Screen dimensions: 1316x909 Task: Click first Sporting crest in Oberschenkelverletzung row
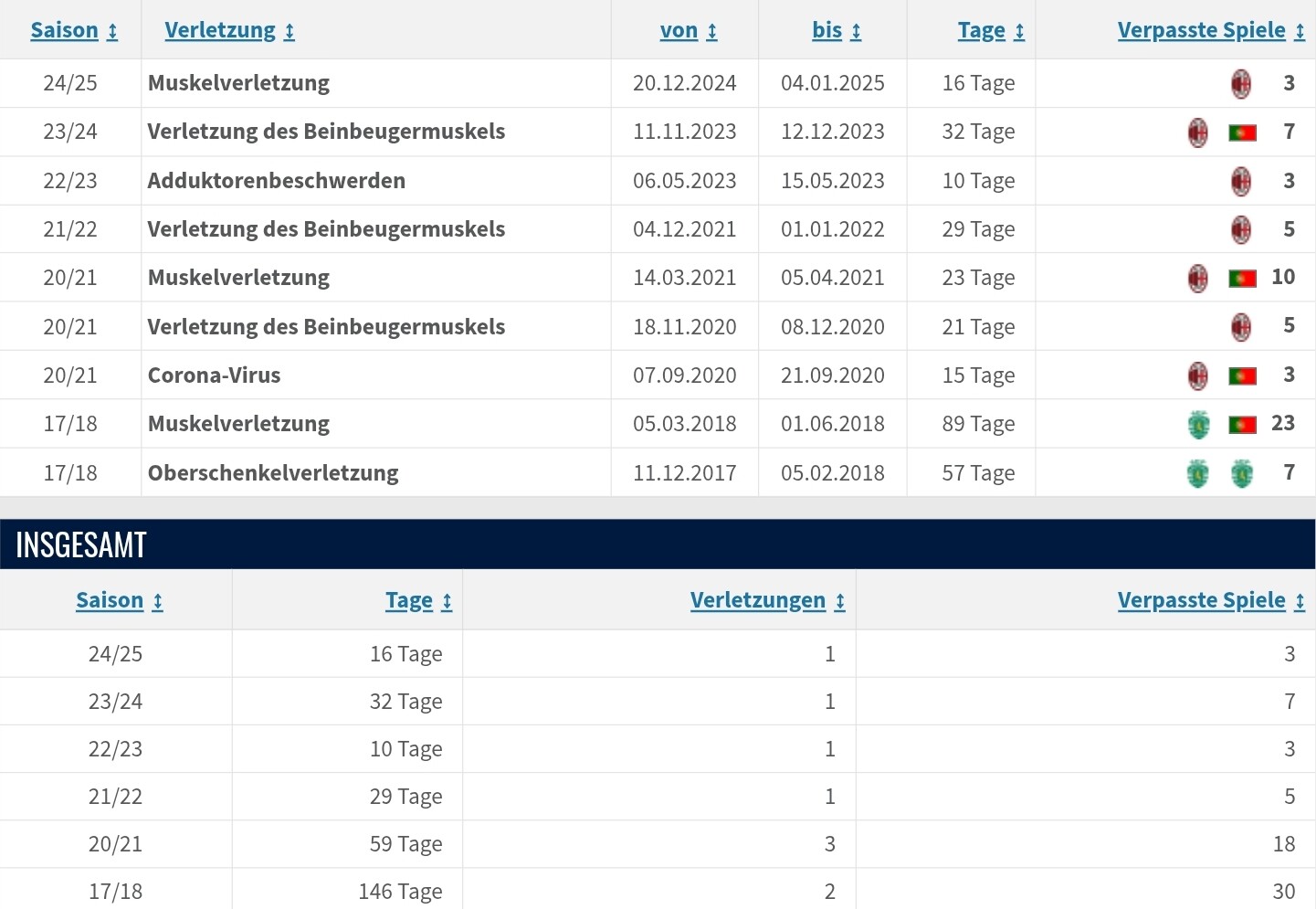1198,473
